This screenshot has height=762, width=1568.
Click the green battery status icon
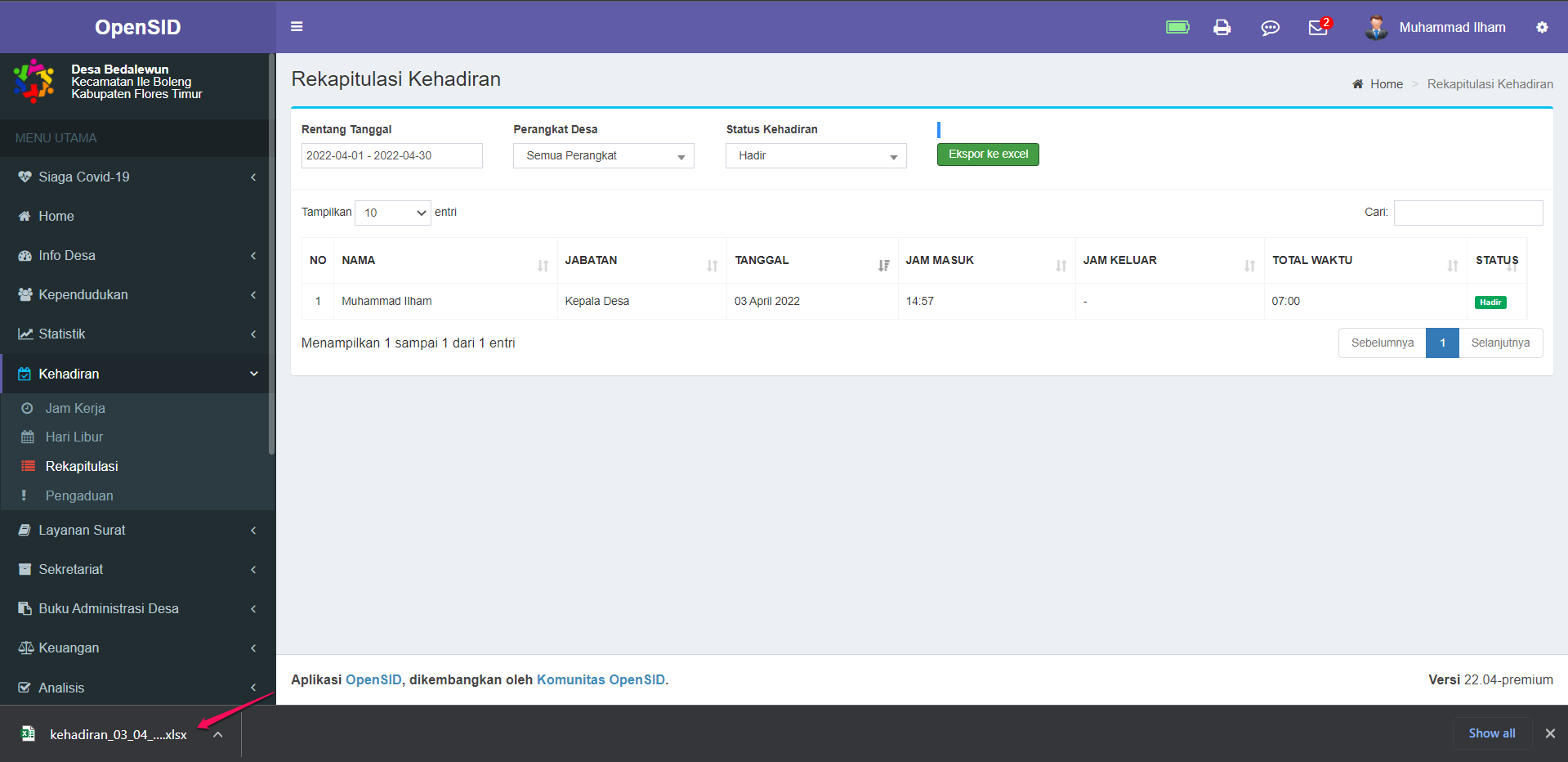(x=1177, y=27)
